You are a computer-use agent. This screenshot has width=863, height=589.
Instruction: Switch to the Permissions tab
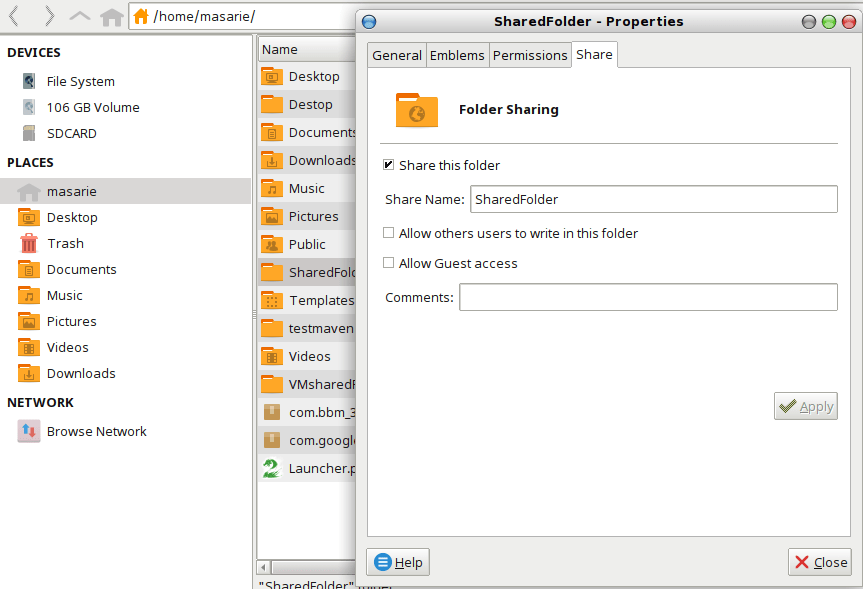click(x=530, y=55)
